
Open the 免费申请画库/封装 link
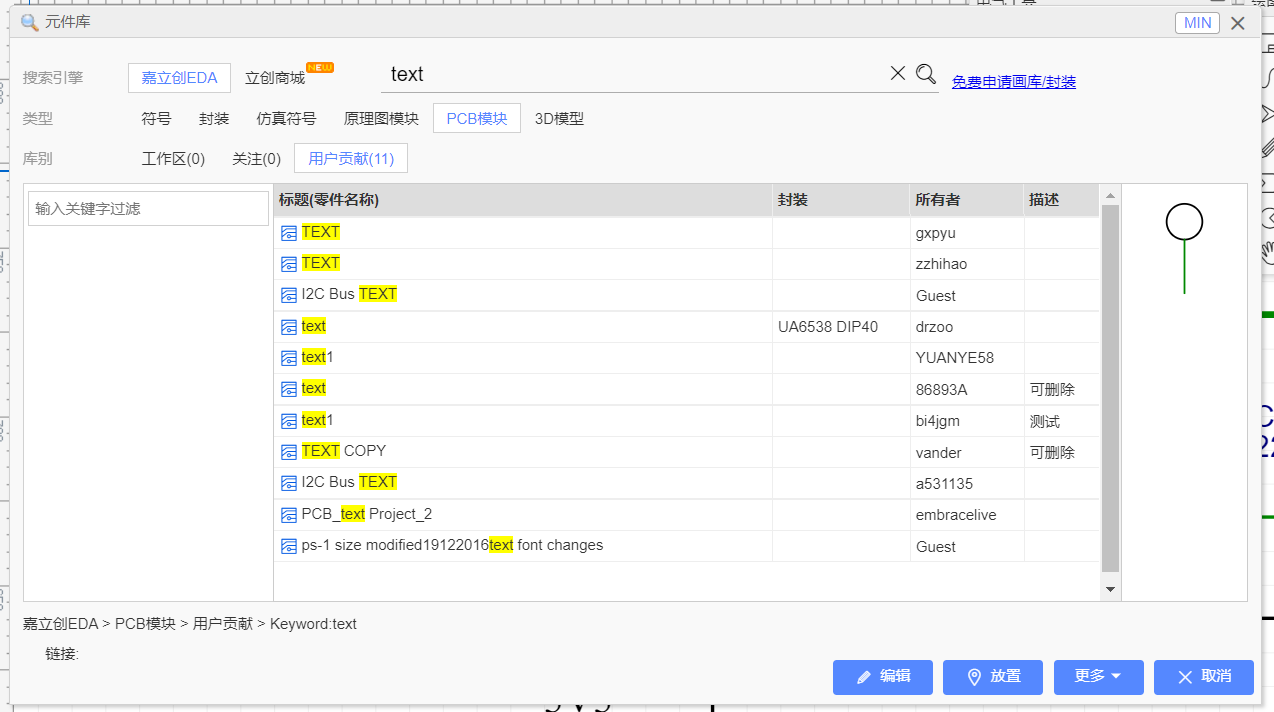(1013, 82)
